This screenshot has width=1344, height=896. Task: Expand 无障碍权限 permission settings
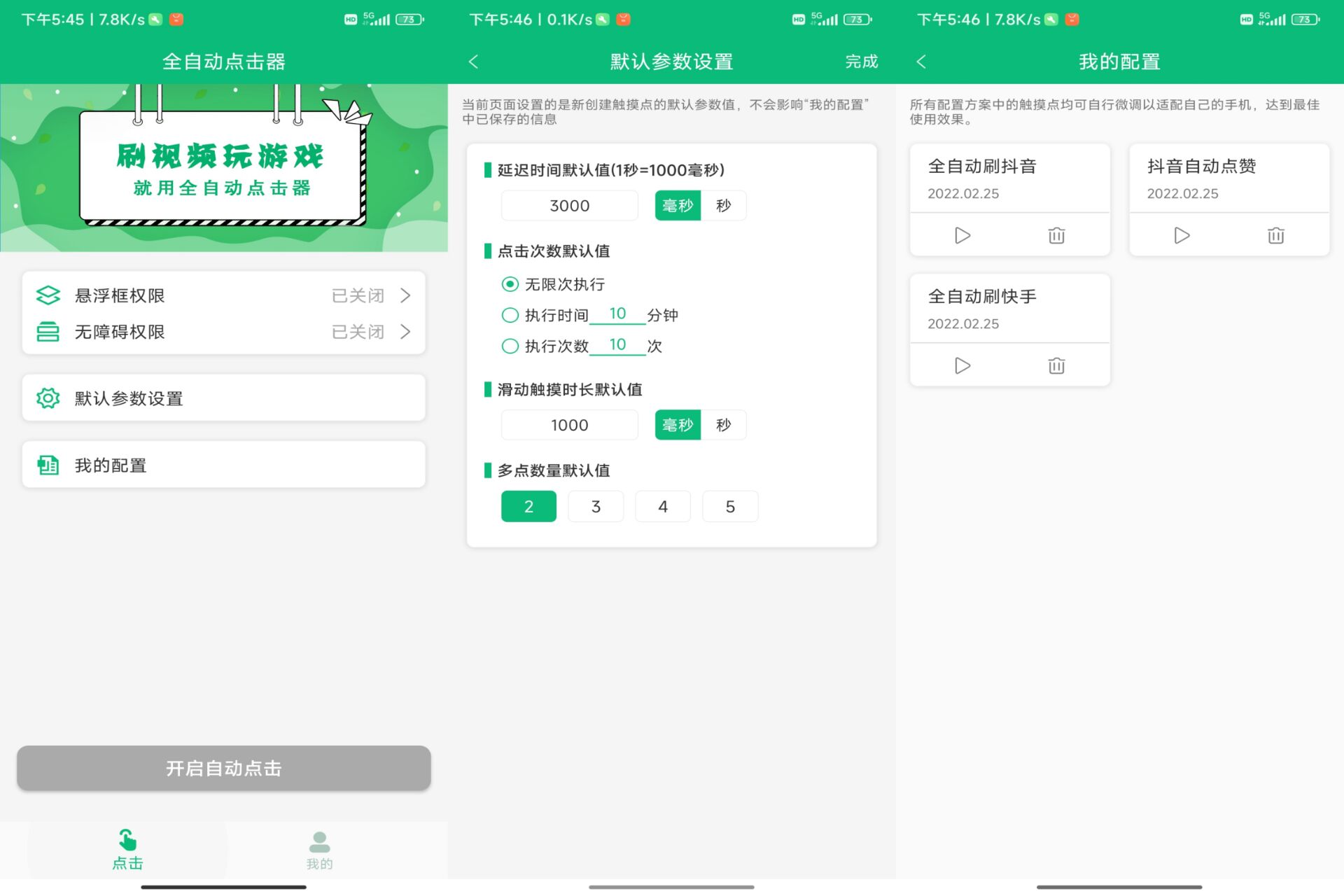[406, 332]
